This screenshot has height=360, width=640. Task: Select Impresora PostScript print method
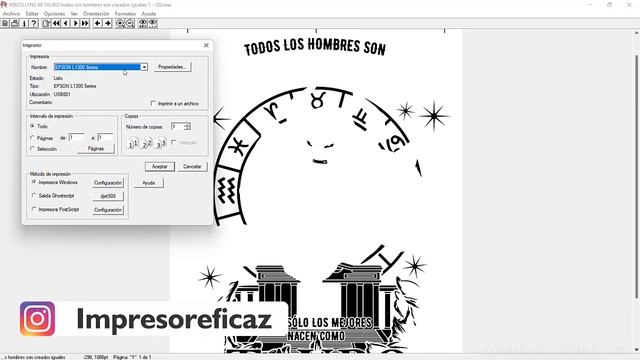[x=34, y=209]
